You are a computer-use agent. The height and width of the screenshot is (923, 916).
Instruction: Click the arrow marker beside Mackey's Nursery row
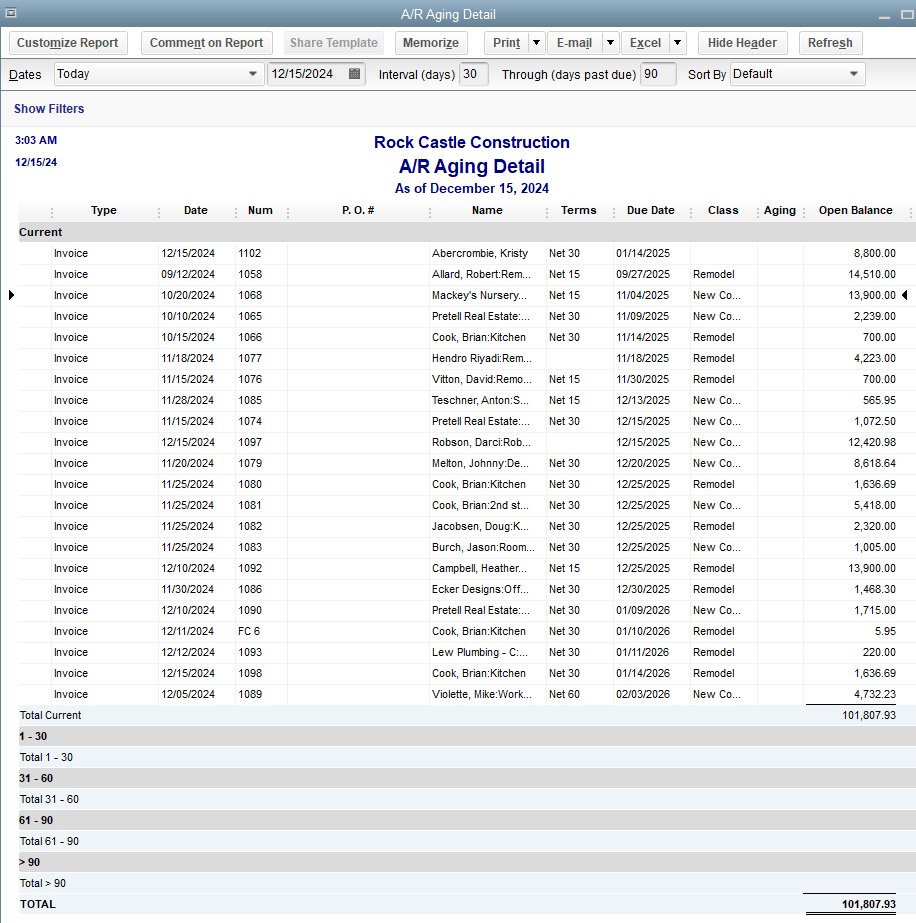[10, 295]
